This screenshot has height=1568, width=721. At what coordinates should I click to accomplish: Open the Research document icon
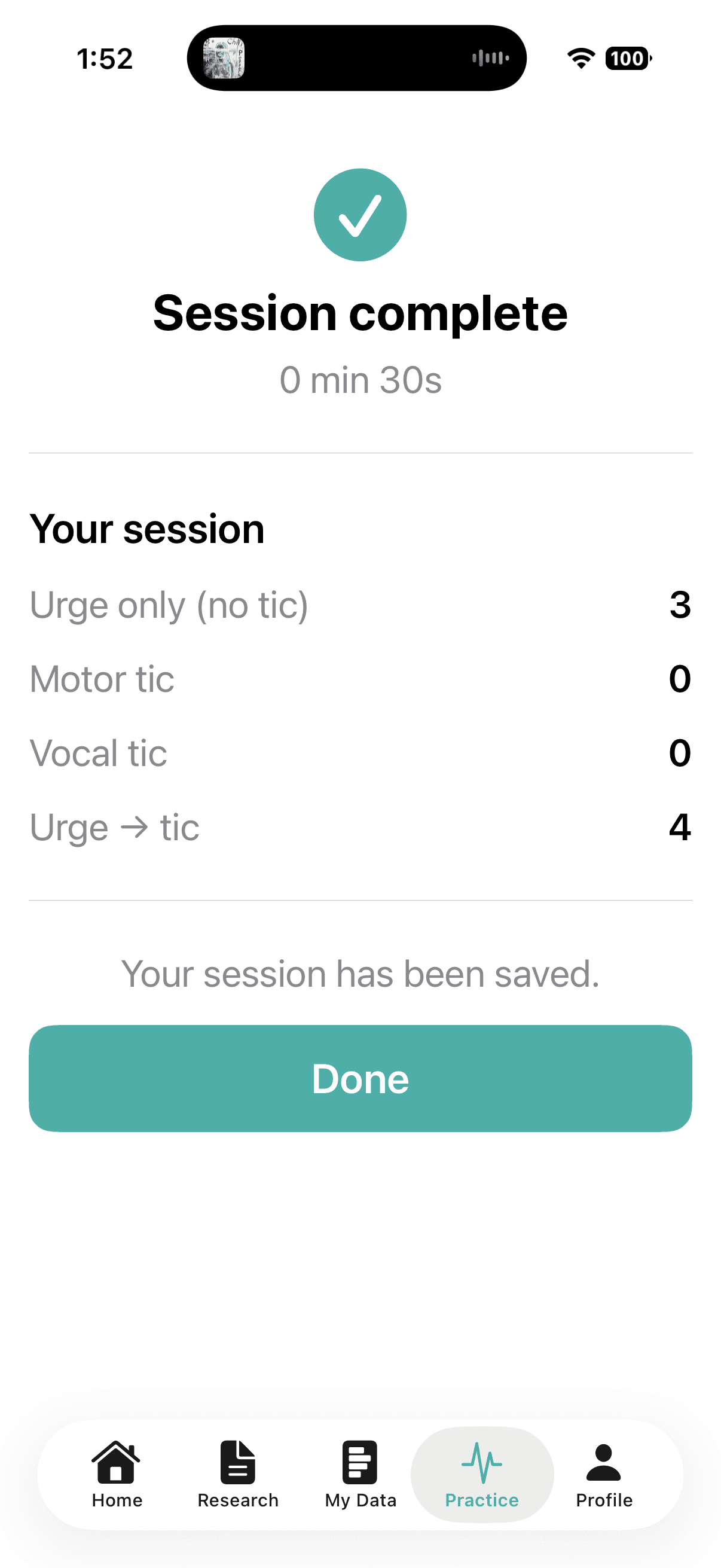238,1462
